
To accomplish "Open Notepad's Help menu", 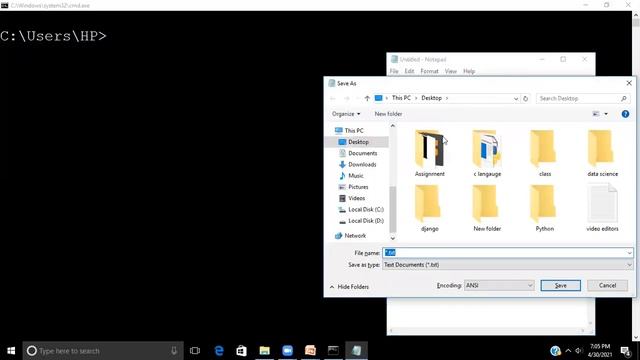I will coord(469,71).
